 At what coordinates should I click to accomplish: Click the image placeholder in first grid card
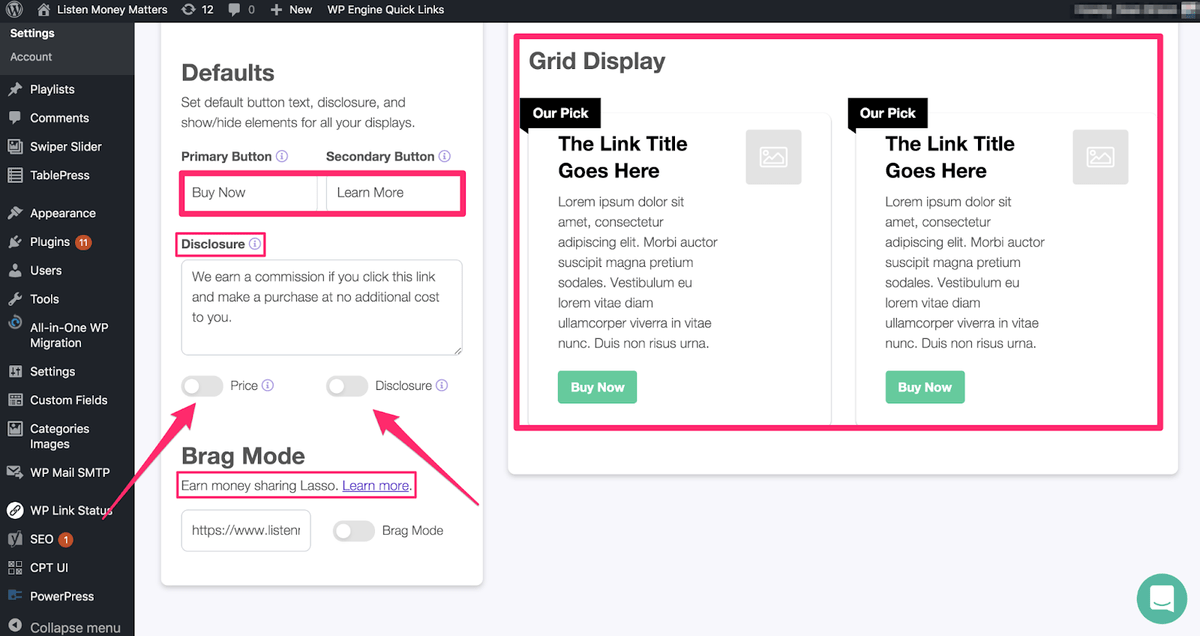click(773, 157)
